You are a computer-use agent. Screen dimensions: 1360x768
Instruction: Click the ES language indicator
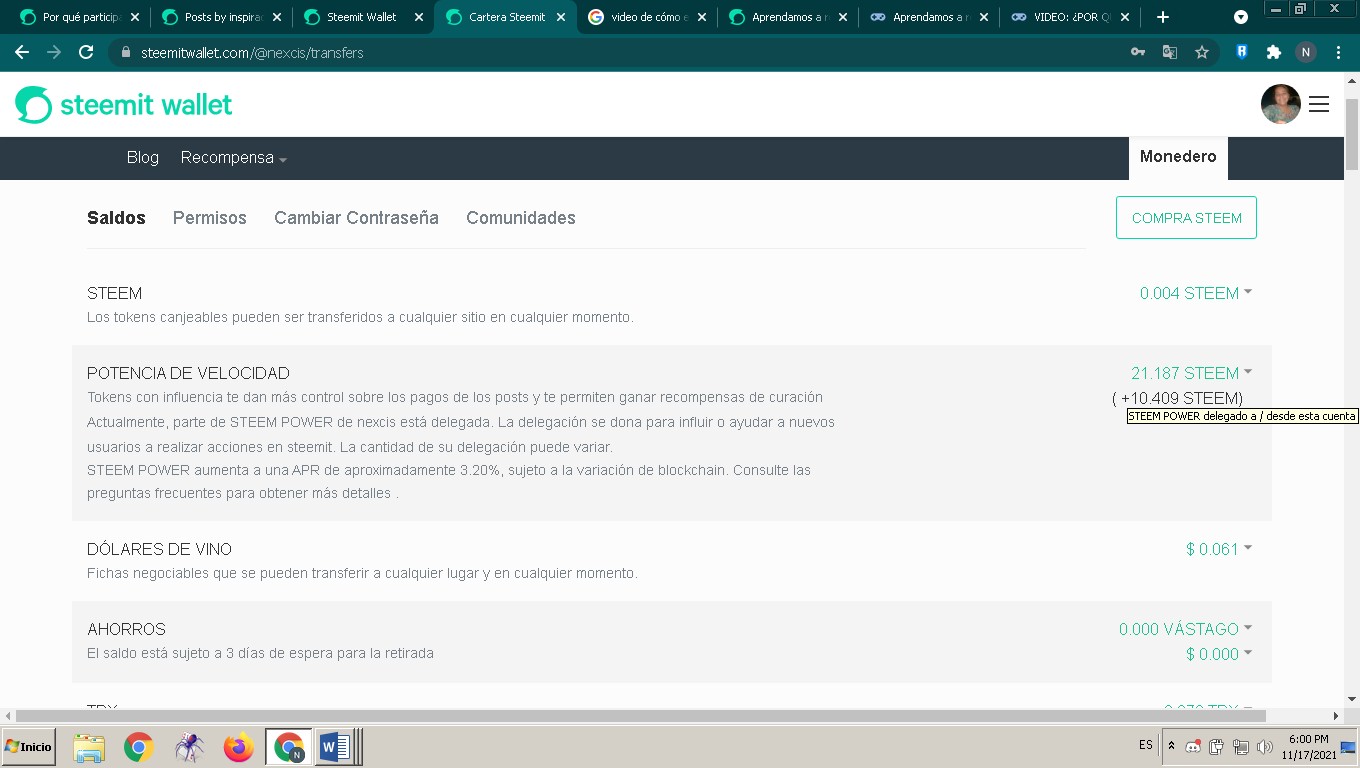tap(1145, 745)
